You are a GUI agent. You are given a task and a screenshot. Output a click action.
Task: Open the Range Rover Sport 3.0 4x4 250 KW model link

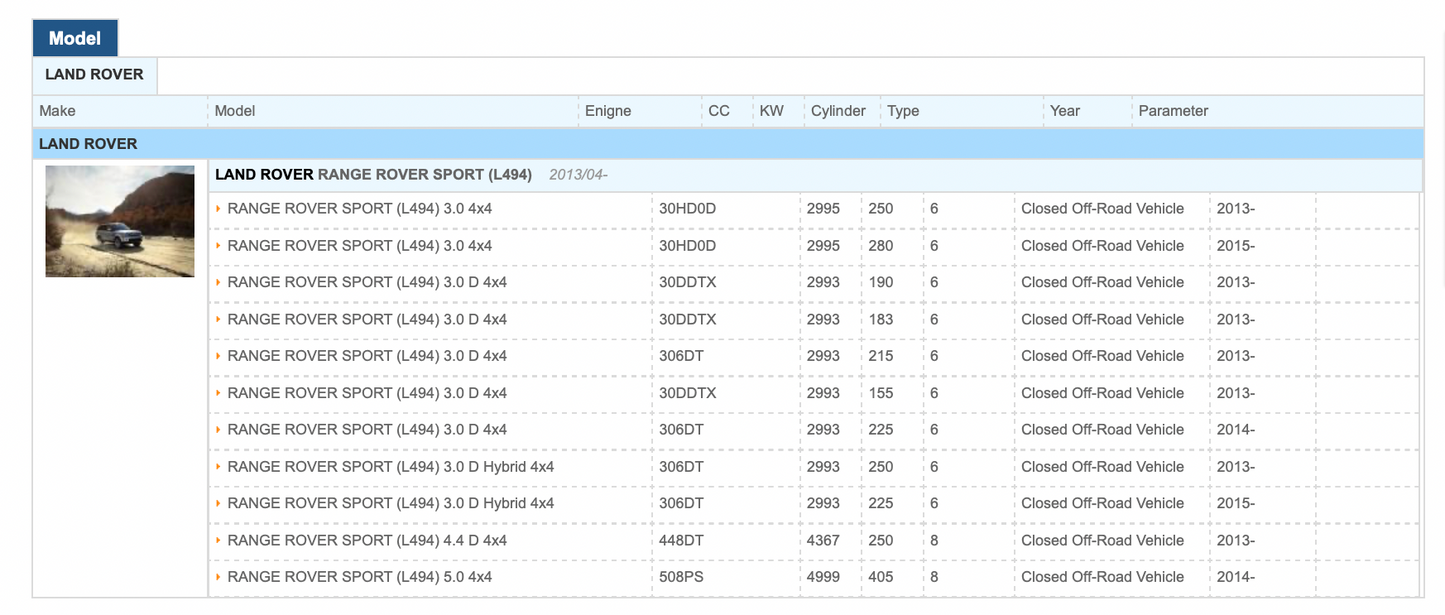[x=359, y=209]
